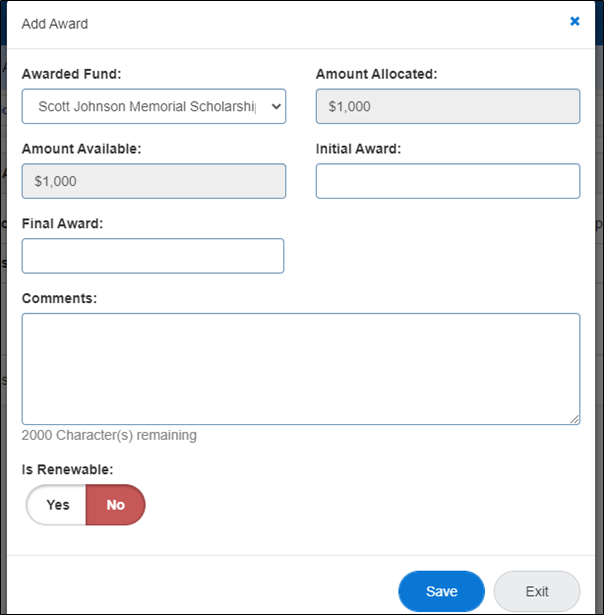The width and height of the screenshot is (604, 615).
Task: Close the Add Award dialog with the X icon
Action: click(575, 21)
